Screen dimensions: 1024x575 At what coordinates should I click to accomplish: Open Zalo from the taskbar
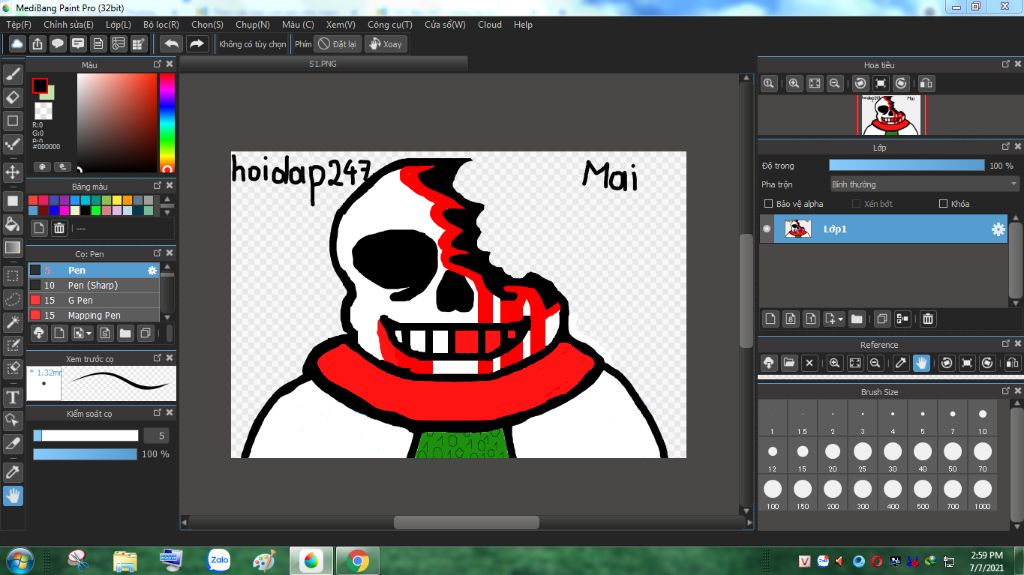pos(219,560)
